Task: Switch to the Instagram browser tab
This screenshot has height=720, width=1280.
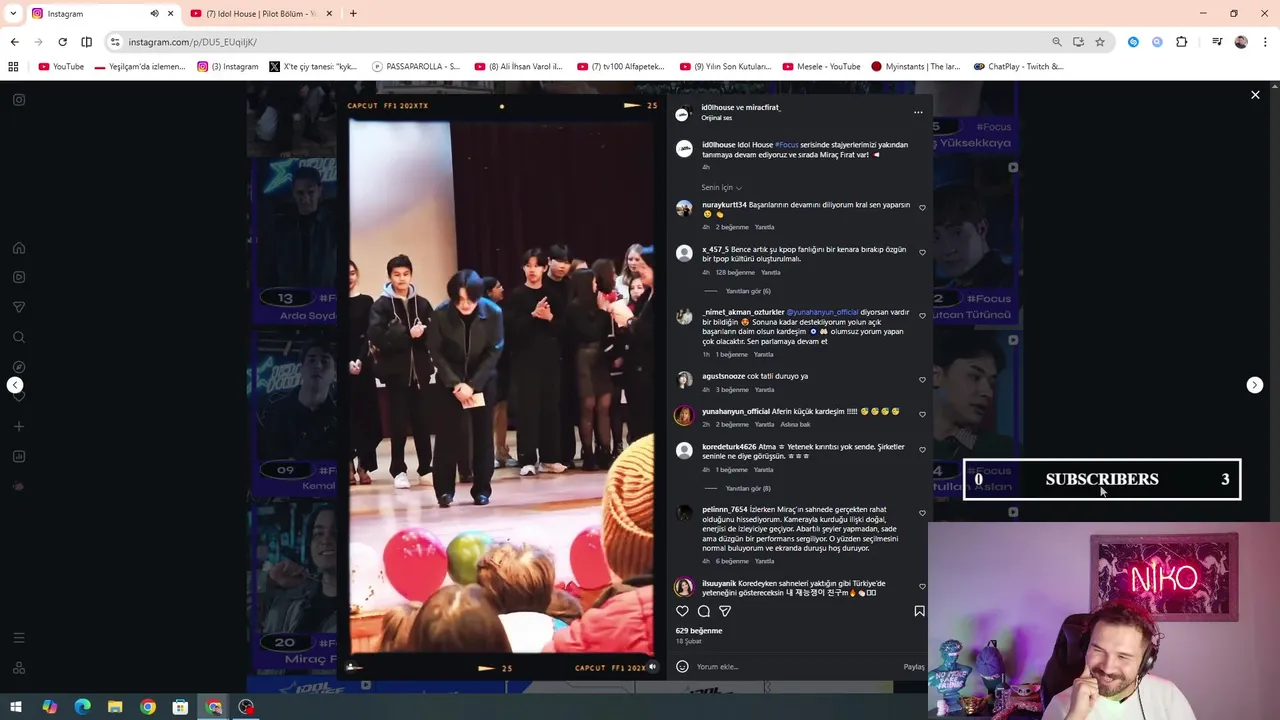Action: click(90, 13)
